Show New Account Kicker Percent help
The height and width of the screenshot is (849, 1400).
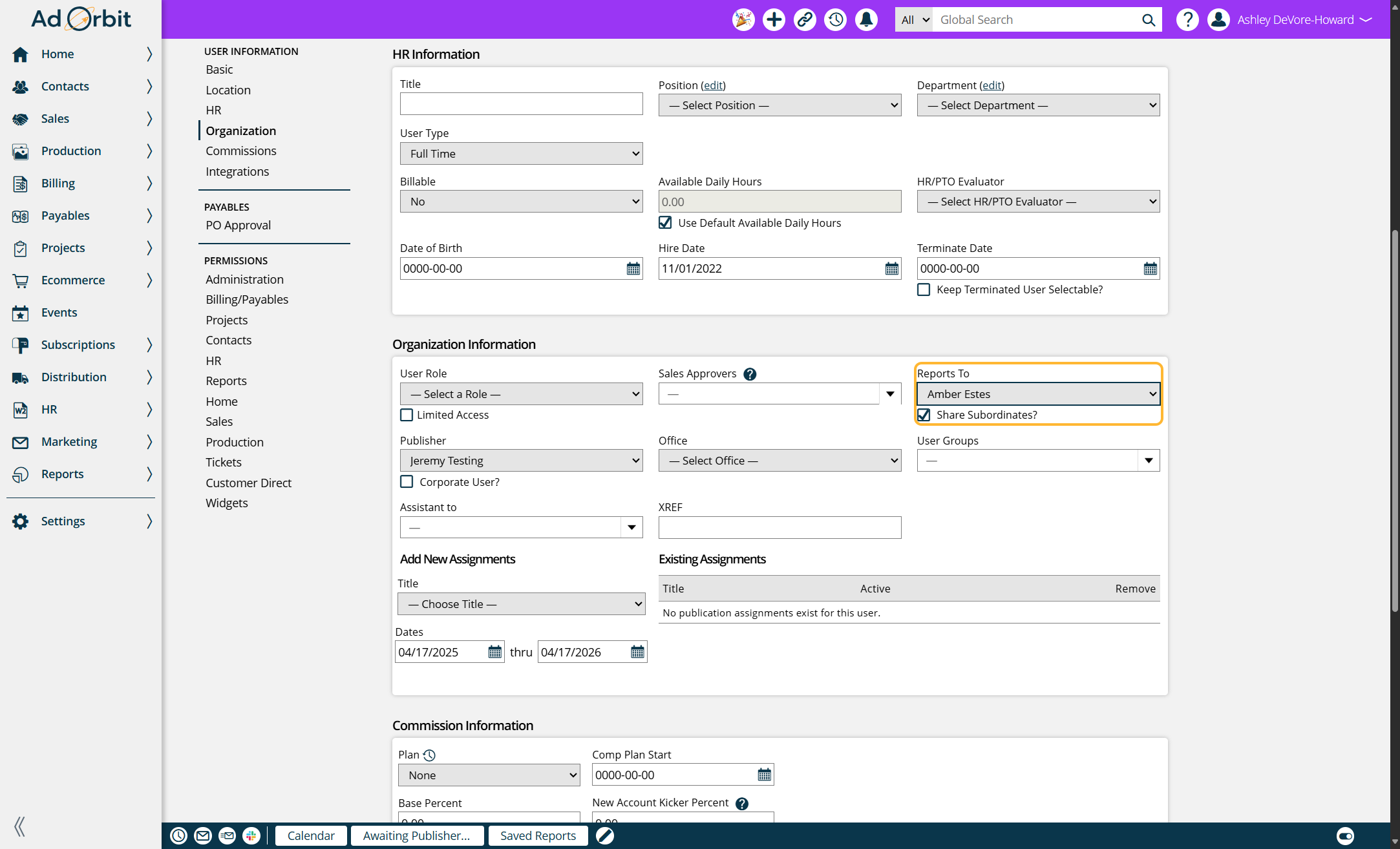[x=742, y=803]
